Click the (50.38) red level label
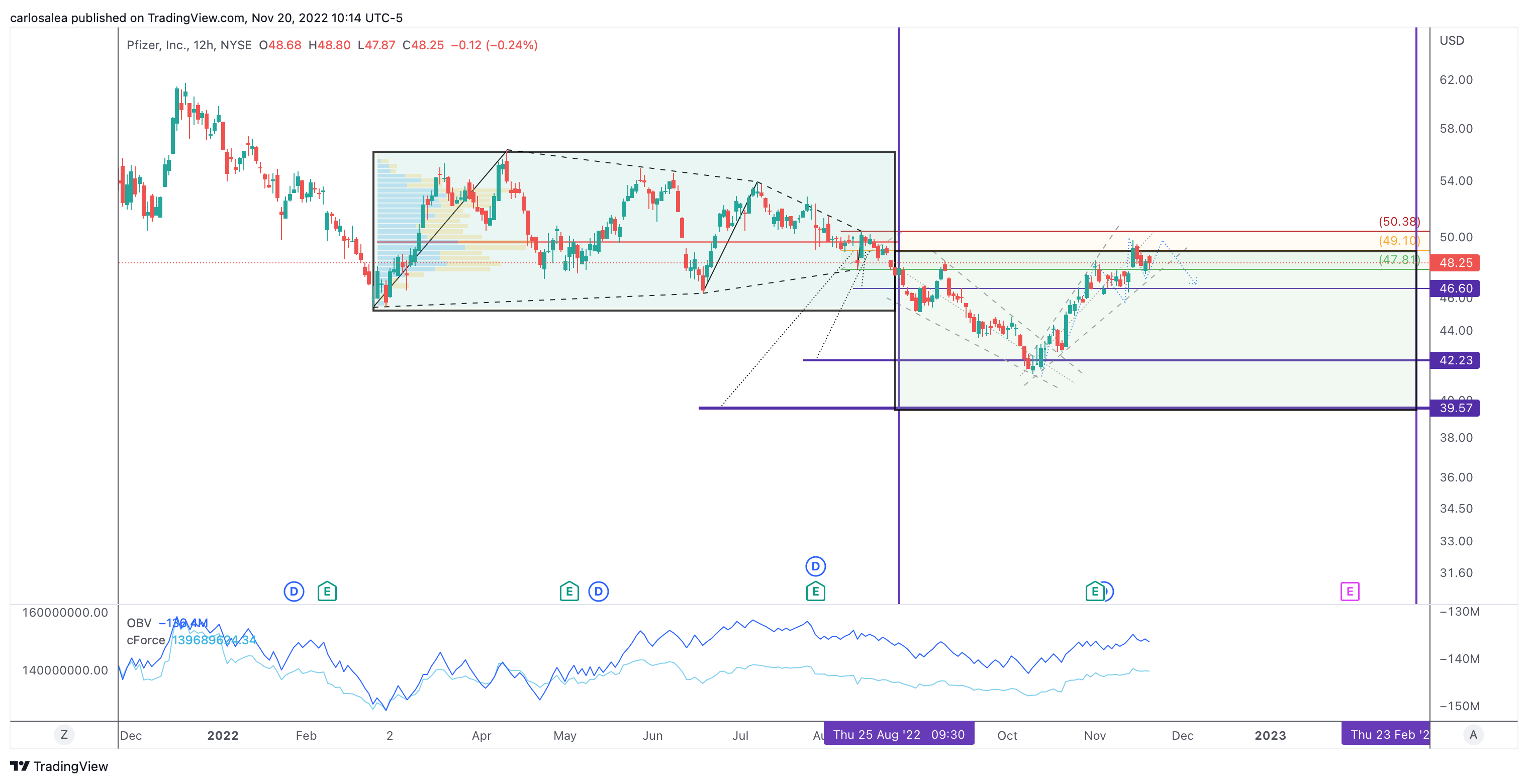Screen dimensions: 1528x784 point(1399,222)
